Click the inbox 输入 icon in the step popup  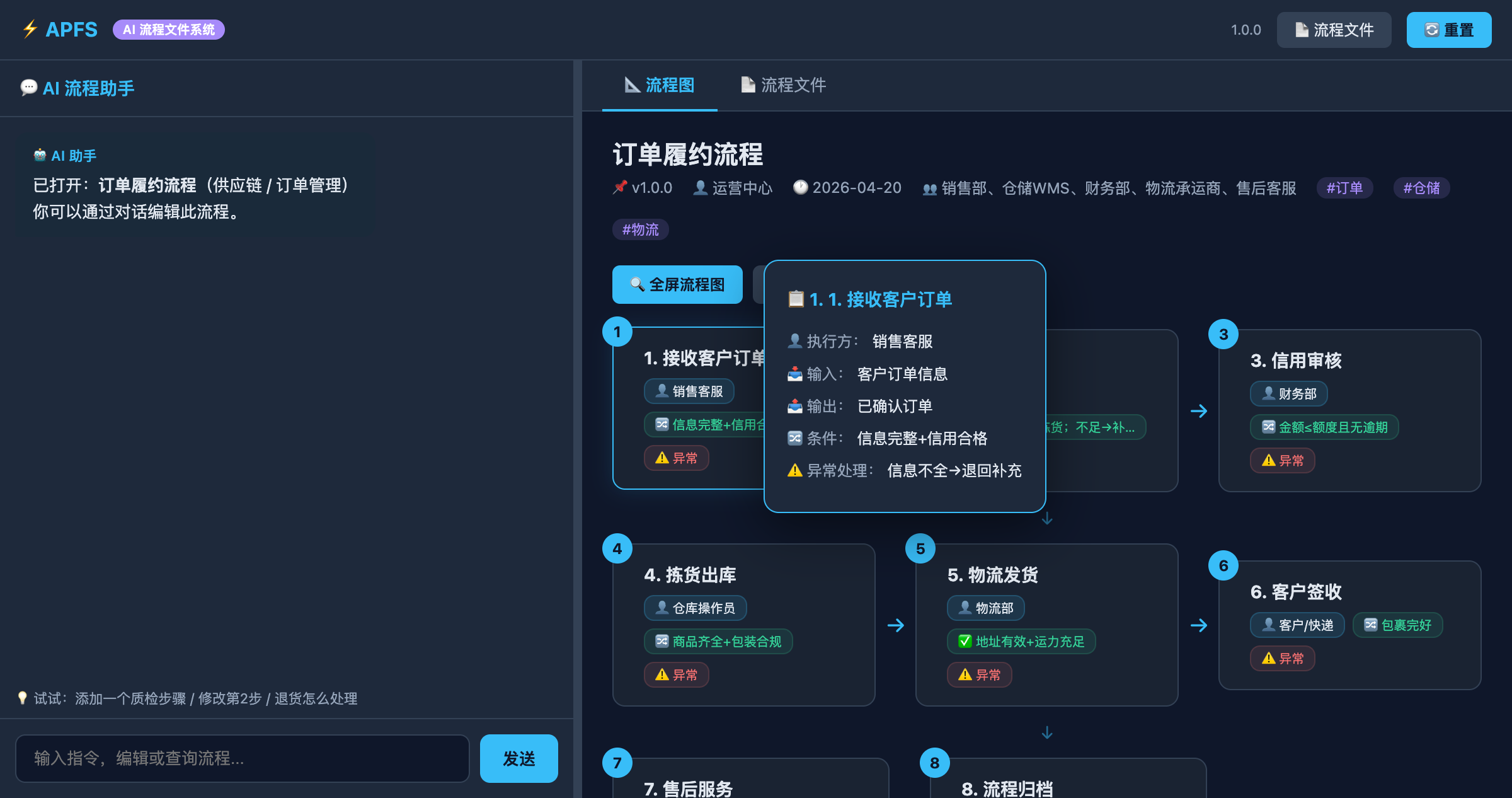pyautogui.click(x=794, y=374)
